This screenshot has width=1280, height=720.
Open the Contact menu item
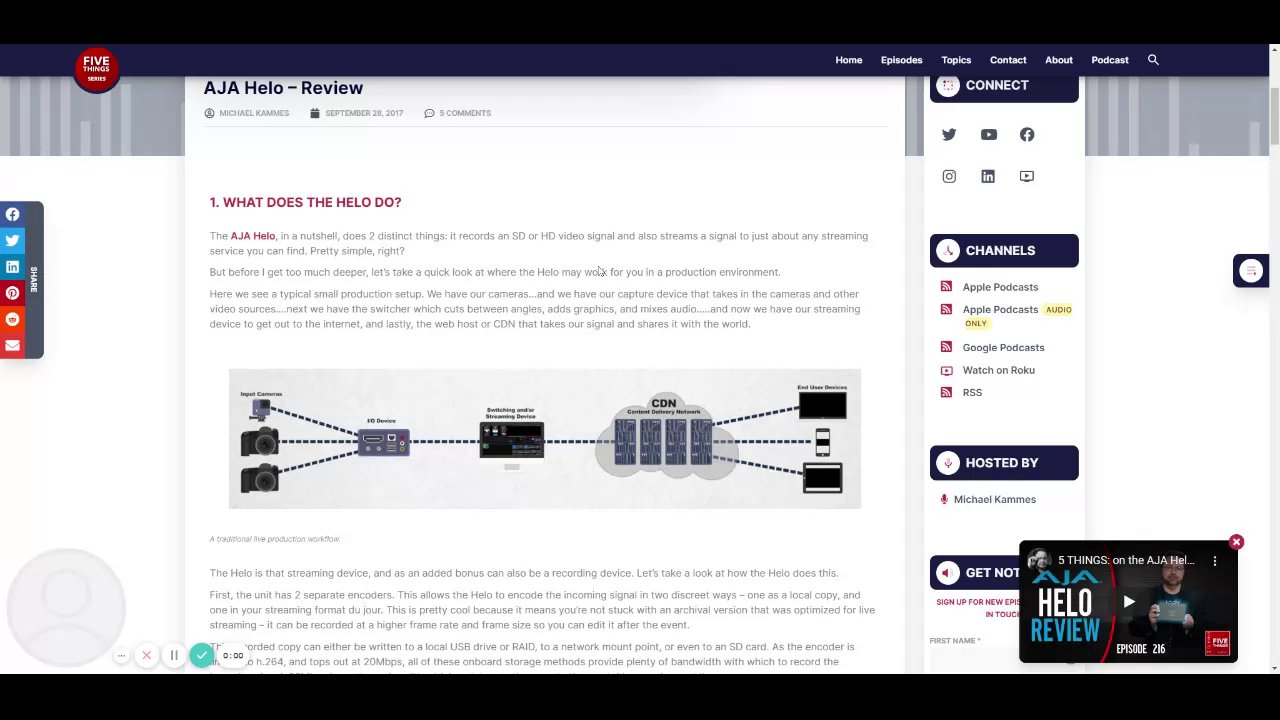pyautogui.click(x=1008, y=60)
